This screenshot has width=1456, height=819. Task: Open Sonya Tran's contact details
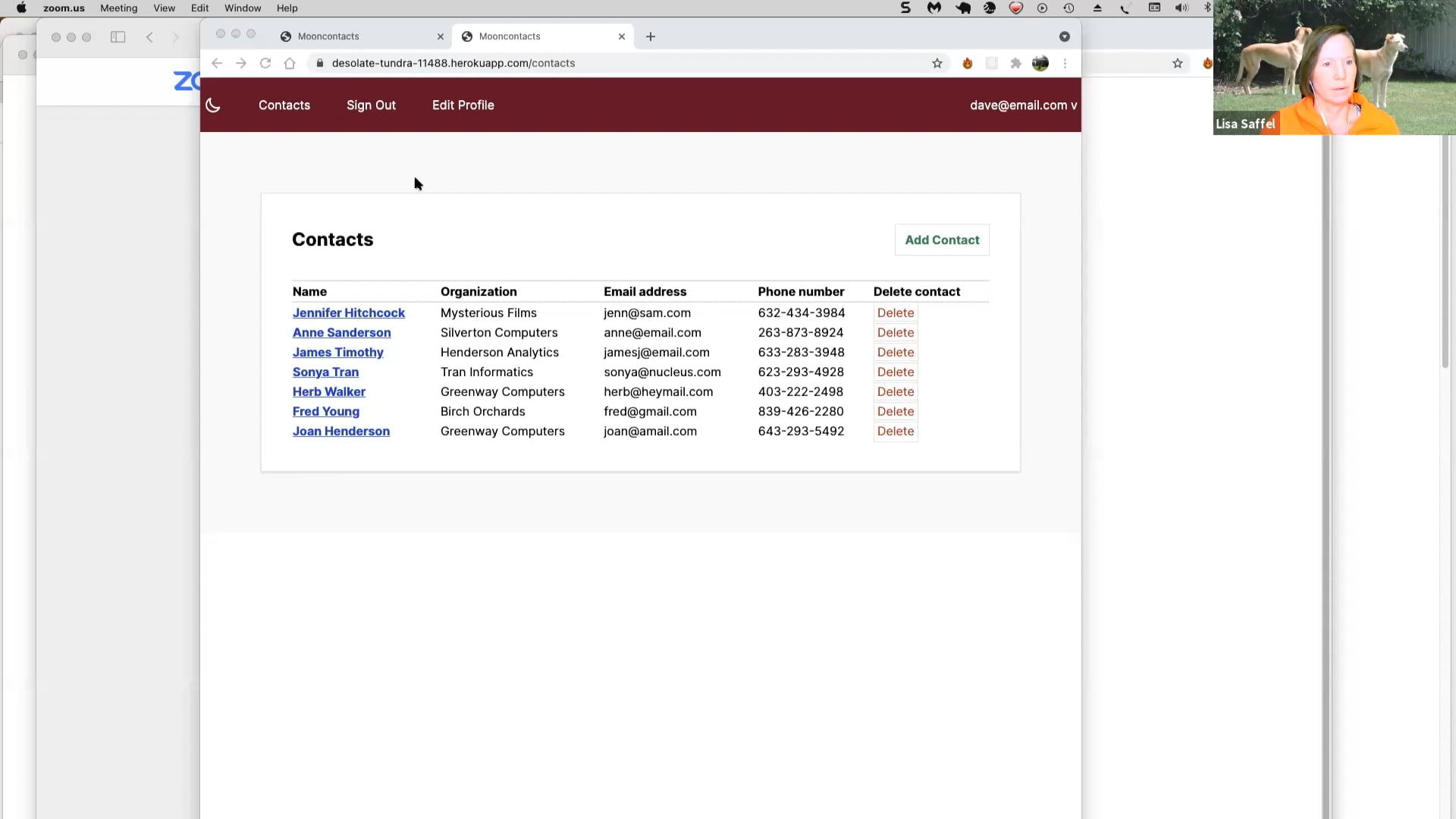325,372
